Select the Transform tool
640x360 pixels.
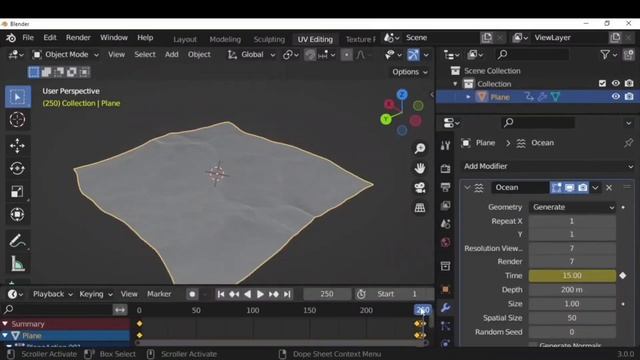(18, 214)
